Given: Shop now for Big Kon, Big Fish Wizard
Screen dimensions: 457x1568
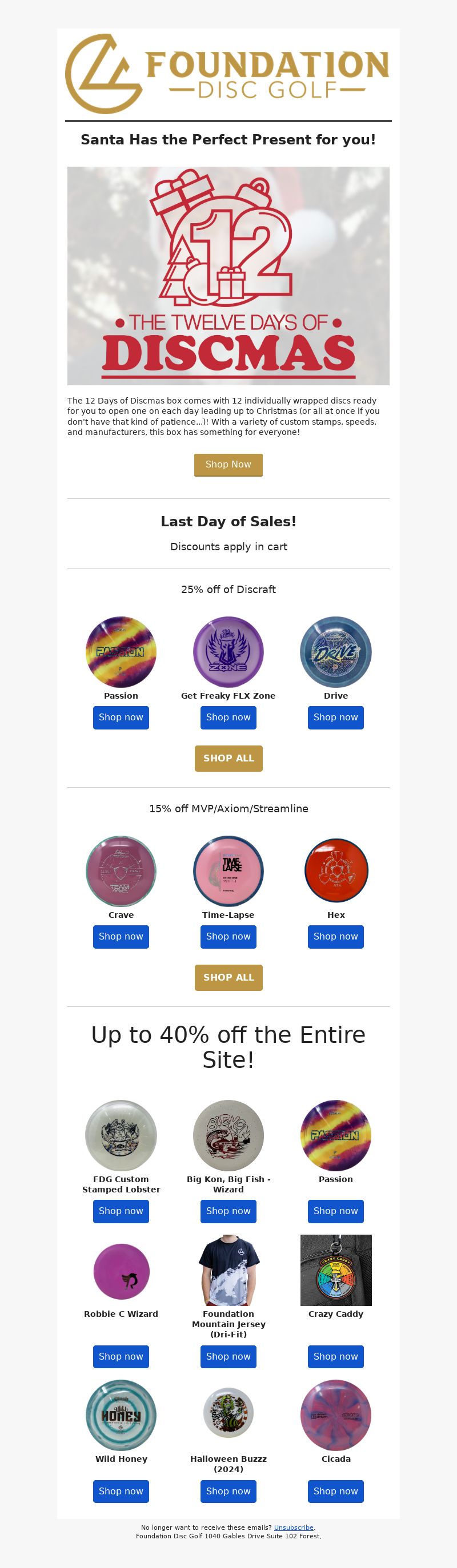Looking at the screenshot, I should click(228, 1211).
